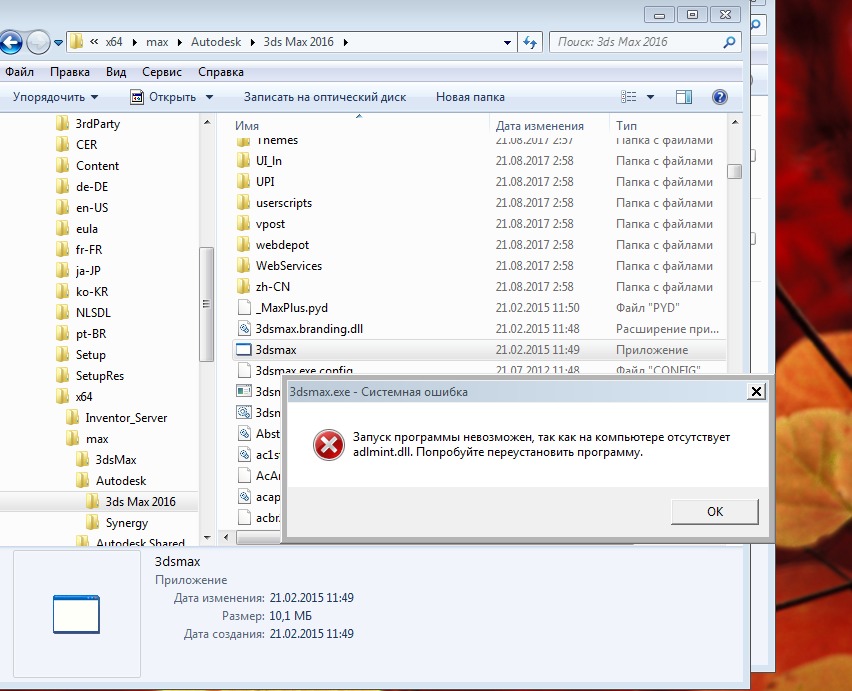
Task: Click the magnifier icon in search box
Action: tap(730, 42)
